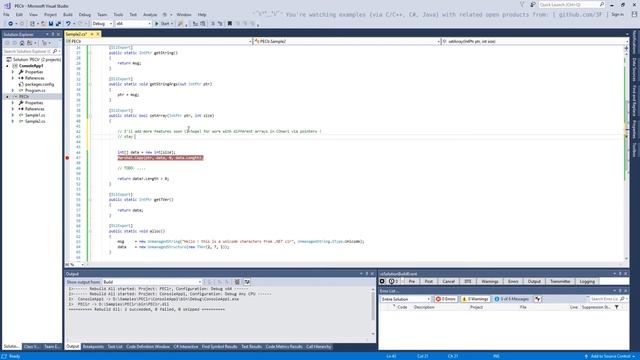Collapse the setArray method outline toggle
Image resolution: width=640 pixels, height=360 pixels.
pos(90,116)
